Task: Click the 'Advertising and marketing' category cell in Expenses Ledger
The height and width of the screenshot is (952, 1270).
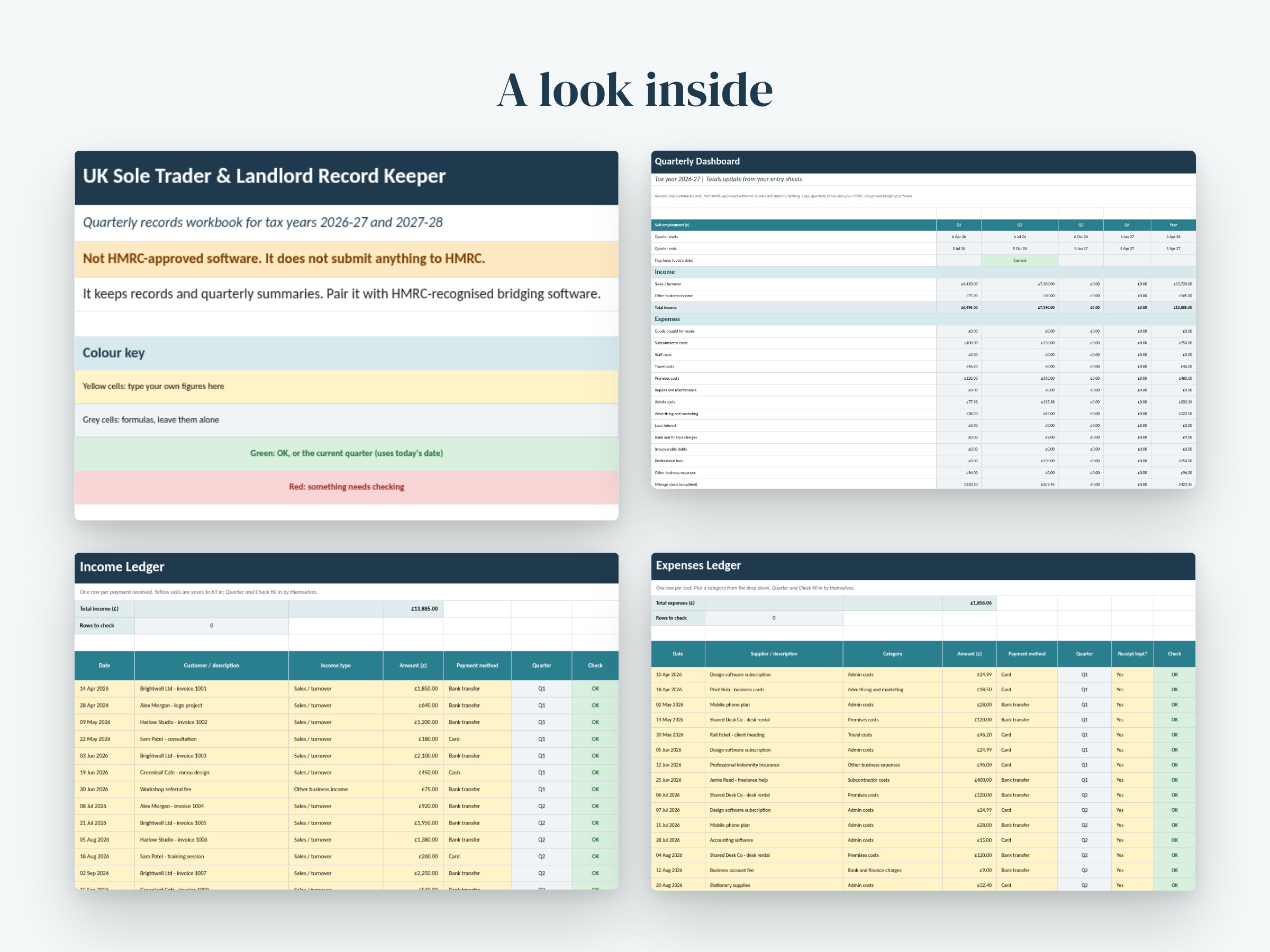Action: 892,690
